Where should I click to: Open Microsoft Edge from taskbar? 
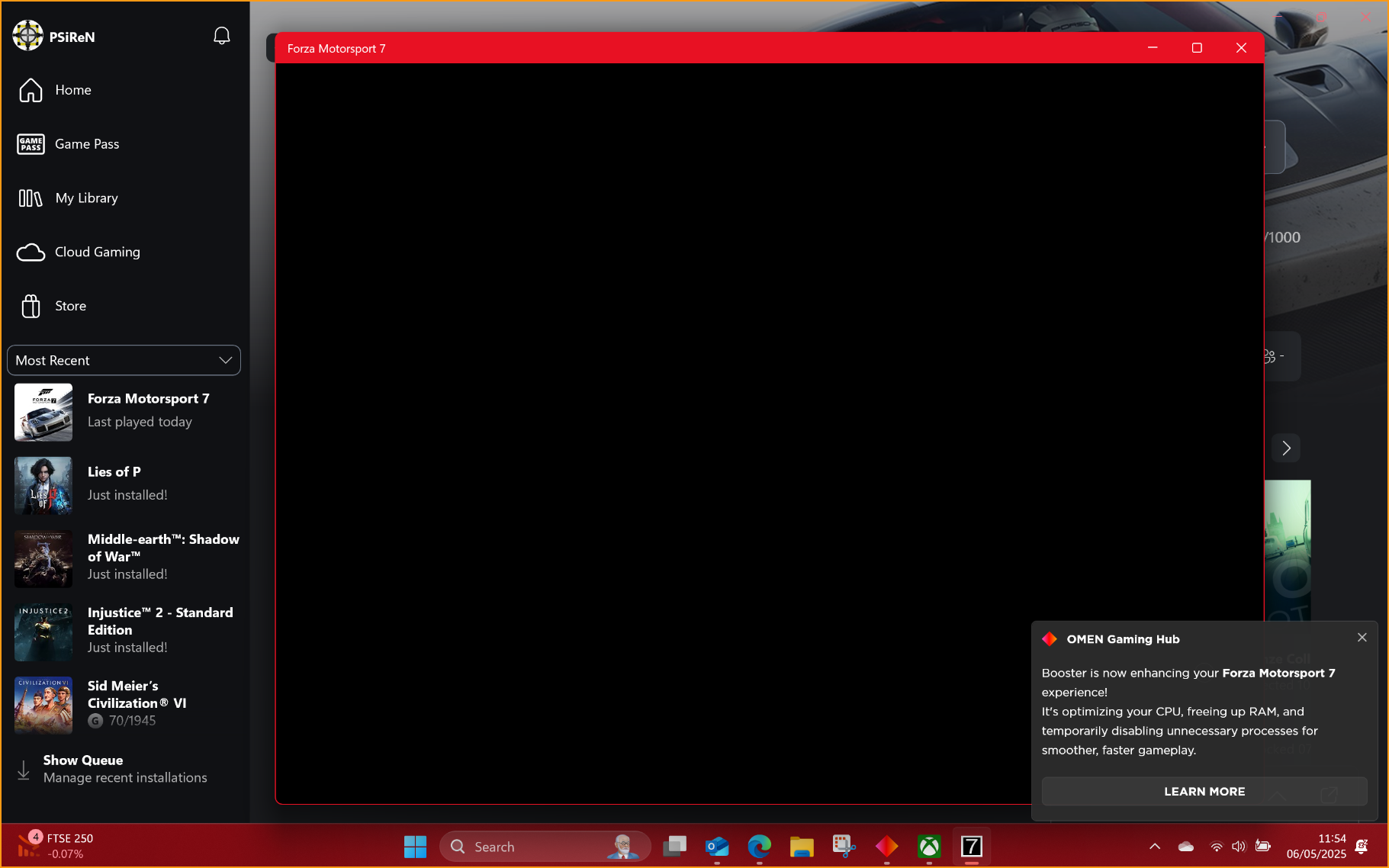(759, 847)
